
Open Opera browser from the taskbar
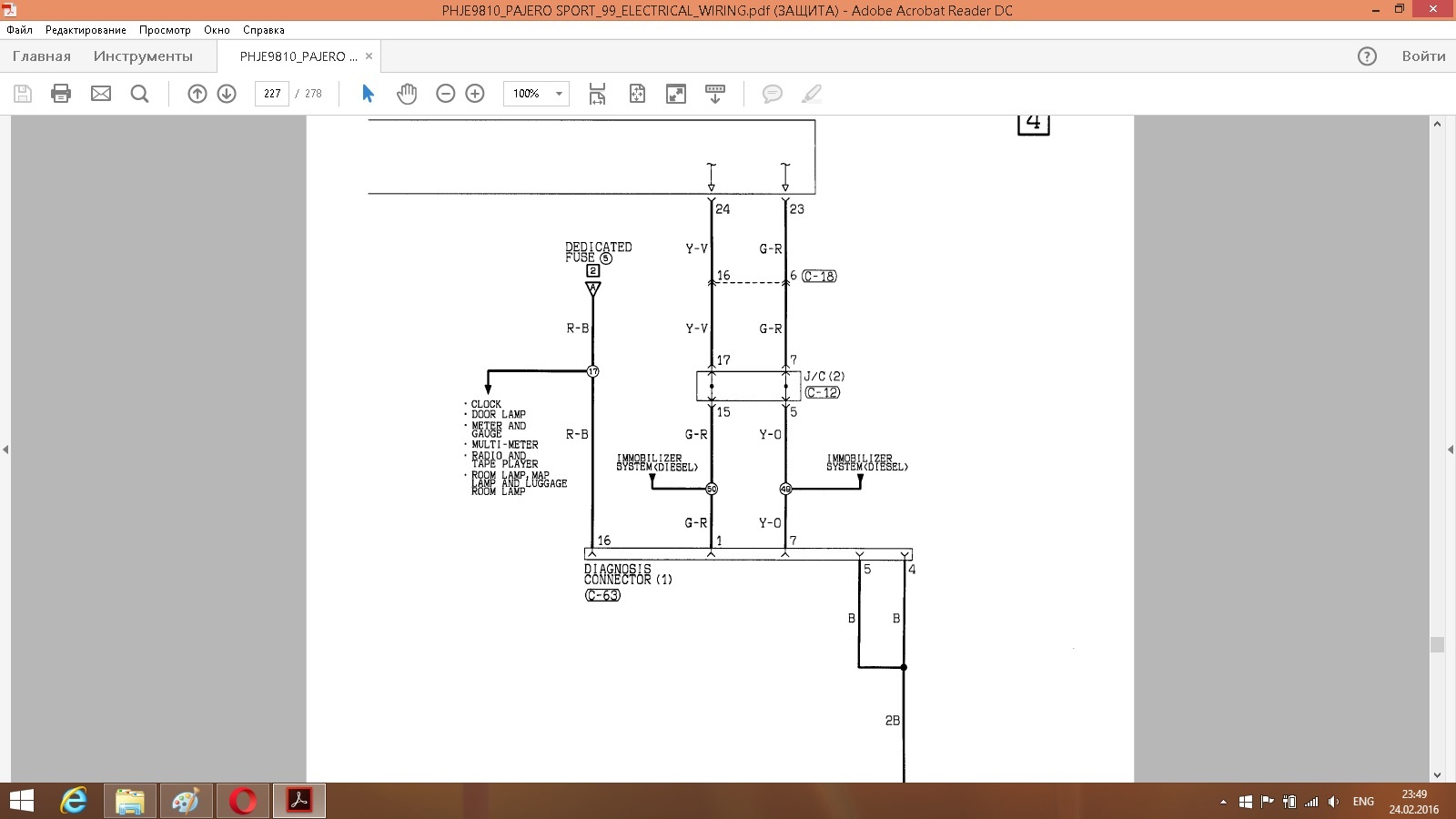tap(243, 801)
